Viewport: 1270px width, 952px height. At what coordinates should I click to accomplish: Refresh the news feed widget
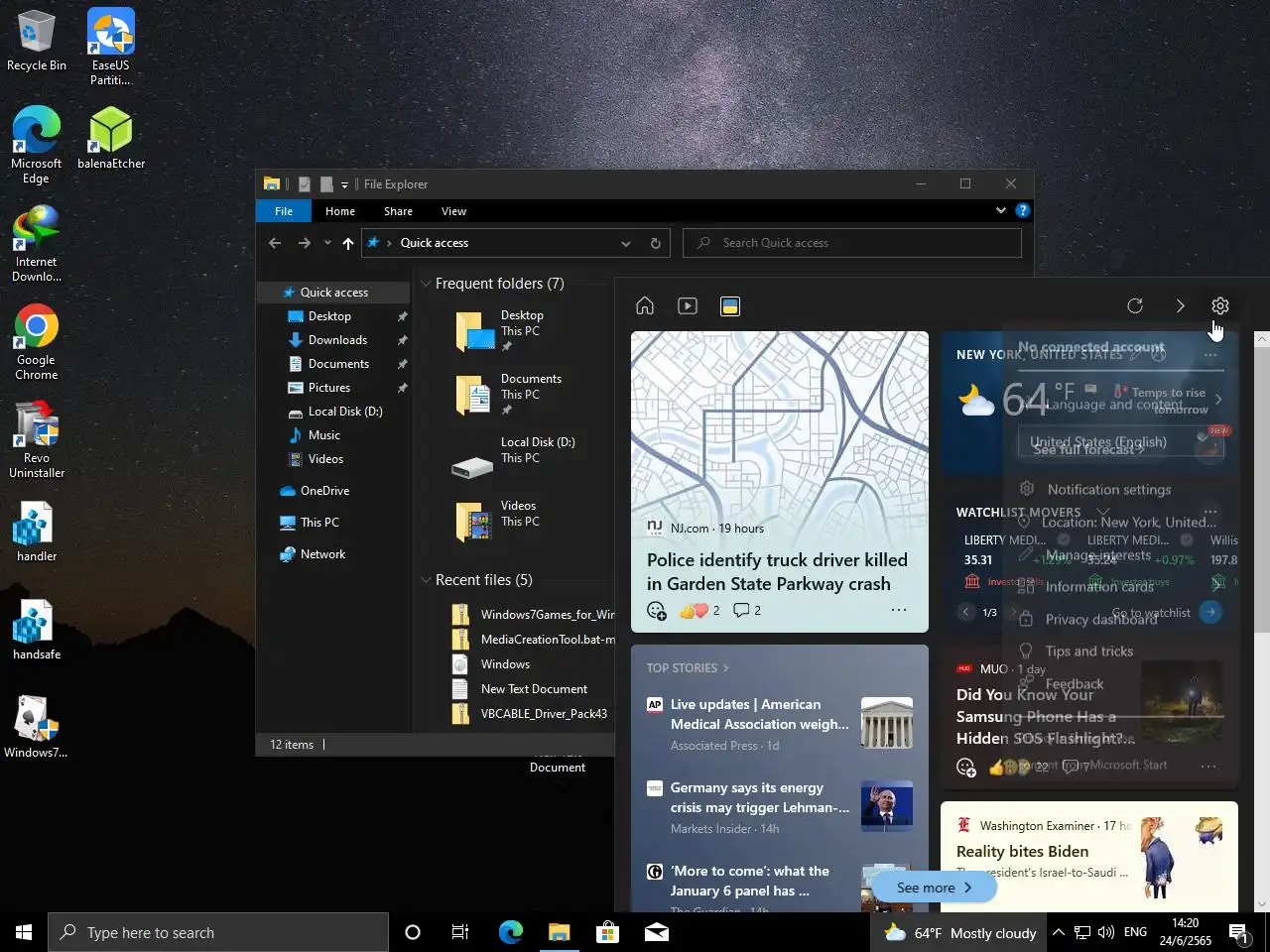[x=1135, y=305]
